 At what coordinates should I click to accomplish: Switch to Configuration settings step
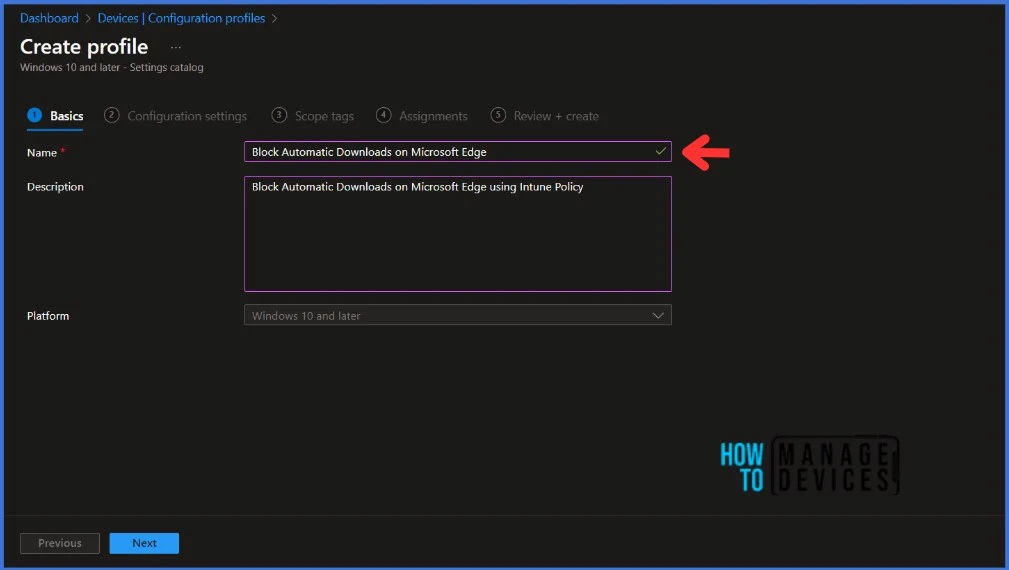click(176, 116)
